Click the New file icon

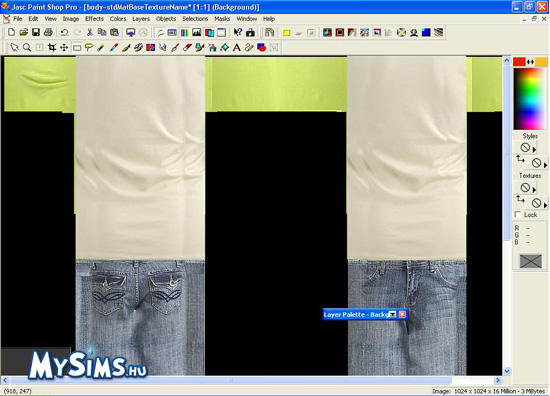click(11, 33)
